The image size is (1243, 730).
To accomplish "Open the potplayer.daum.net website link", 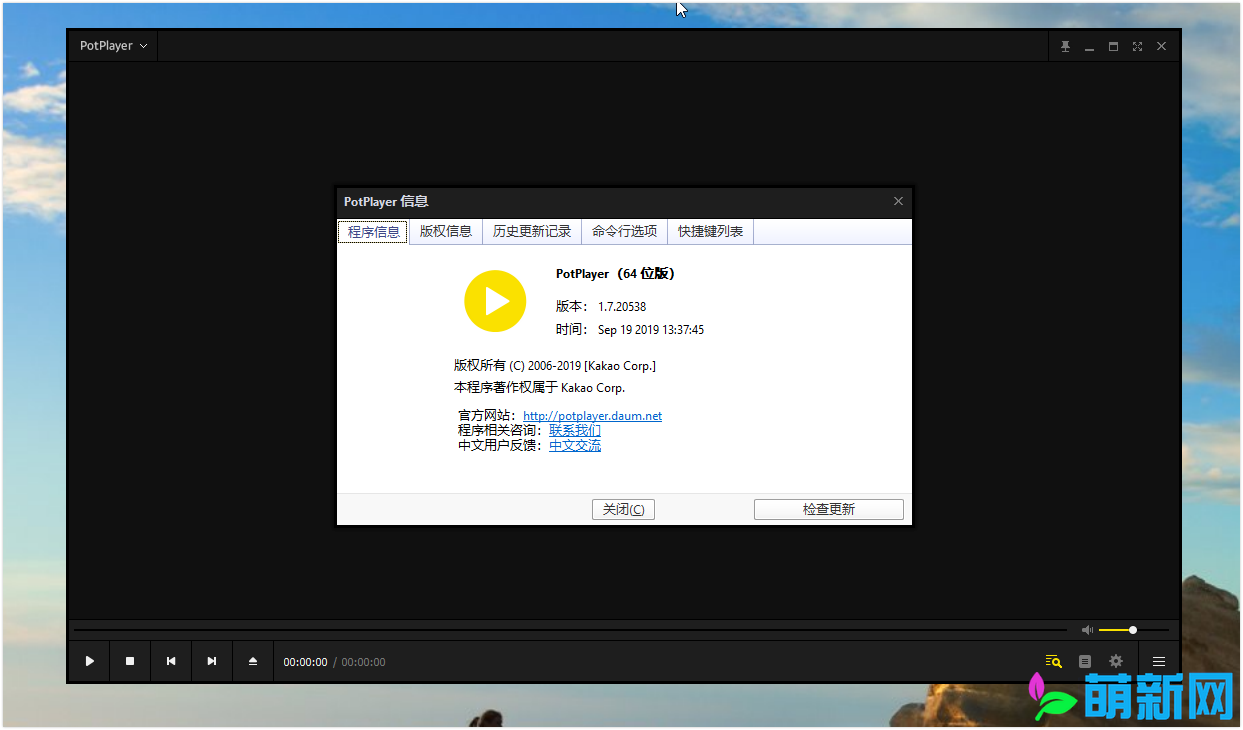I will click(x=592, y=416).
